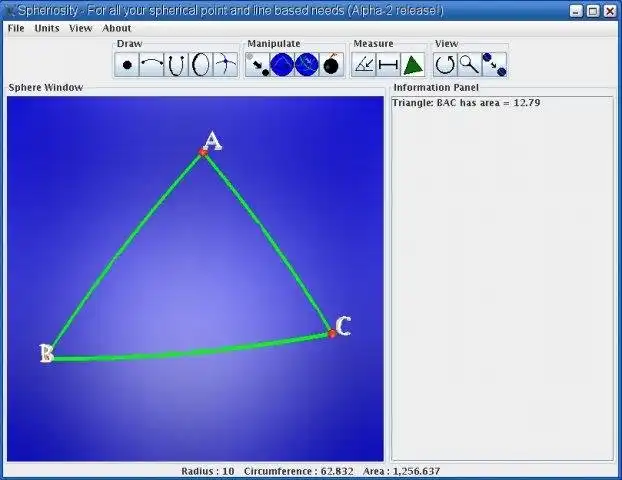Select the bomb delete tool
Viewport: 622px width, 480px height.
(331, 65)
